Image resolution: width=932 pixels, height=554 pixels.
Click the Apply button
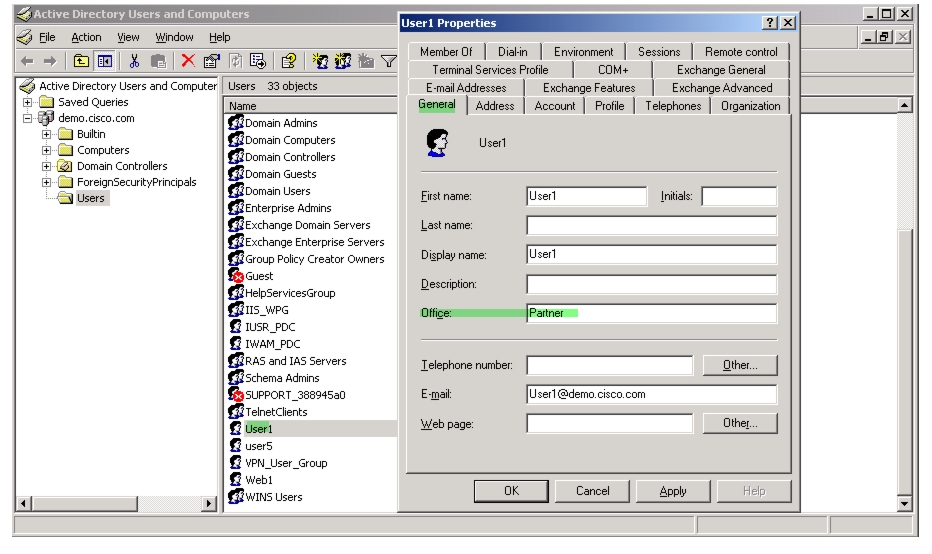[673, 491]
